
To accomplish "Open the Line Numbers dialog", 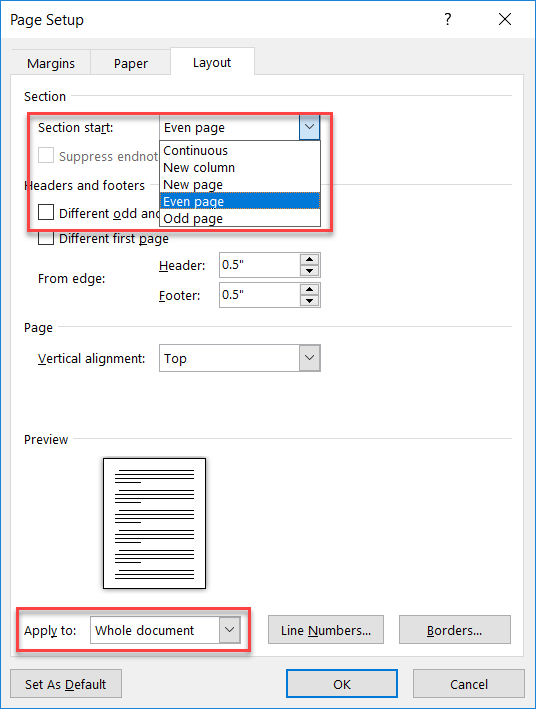I will point(326,630).
